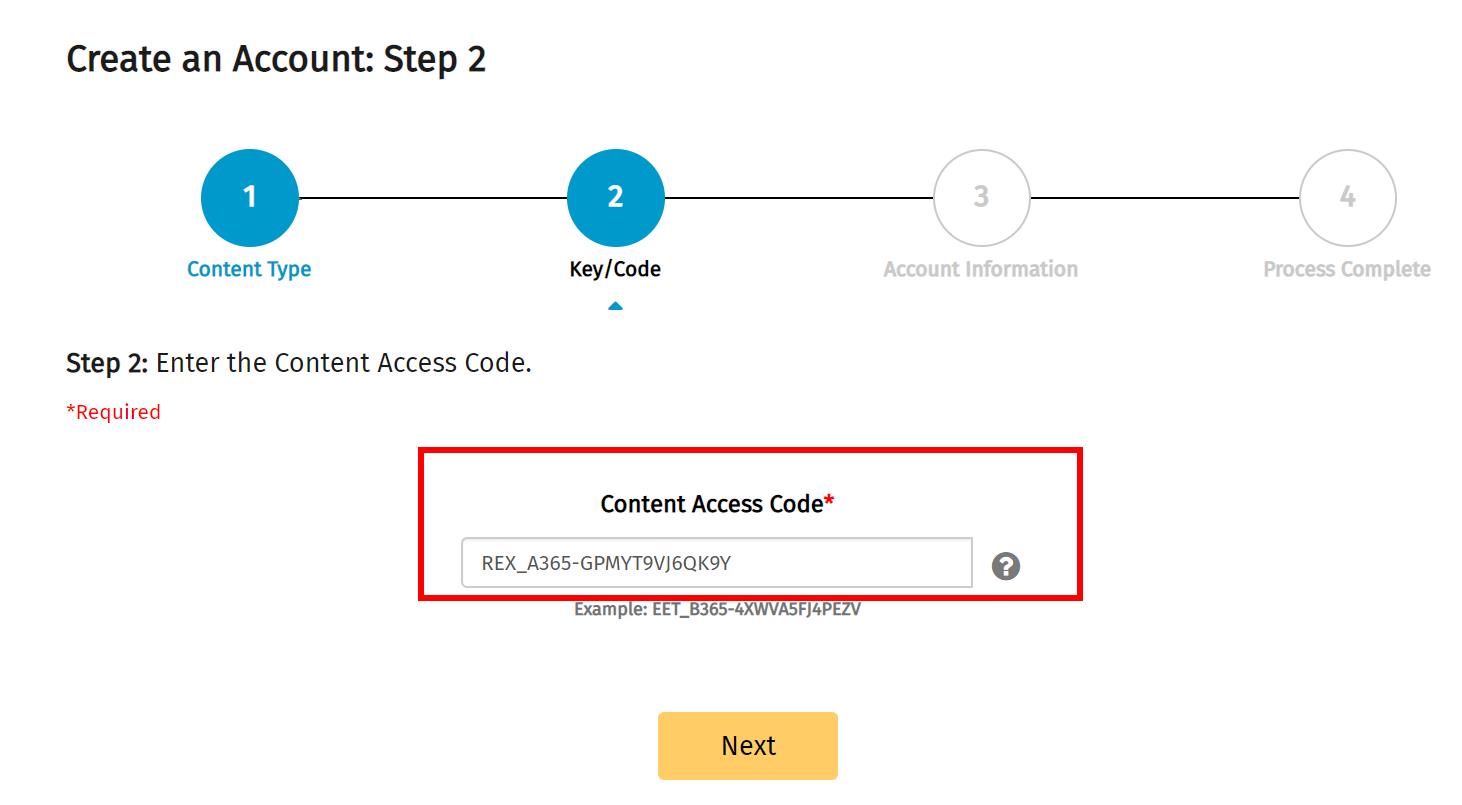Go to Account Information step label
This screenshot has height=805, width=1462.
981,269
